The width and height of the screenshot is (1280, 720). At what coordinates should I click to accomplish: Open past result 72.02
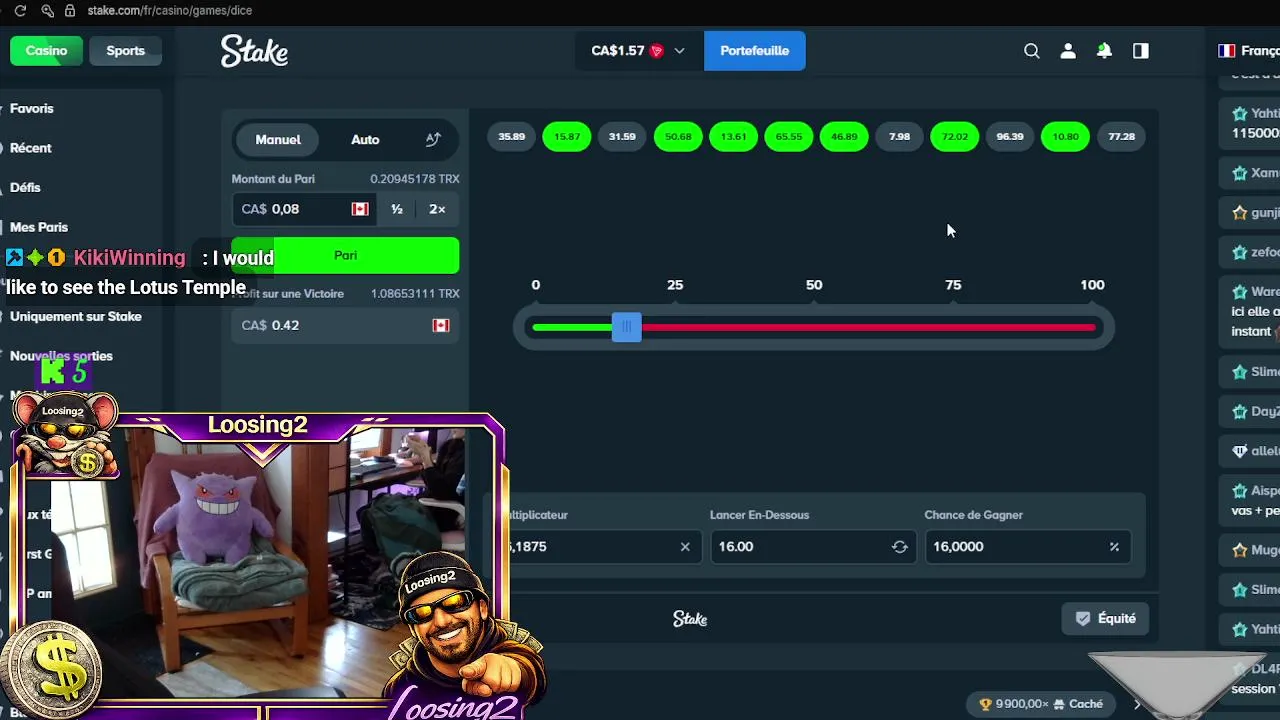pyautogui.click(x=955, y=137)
